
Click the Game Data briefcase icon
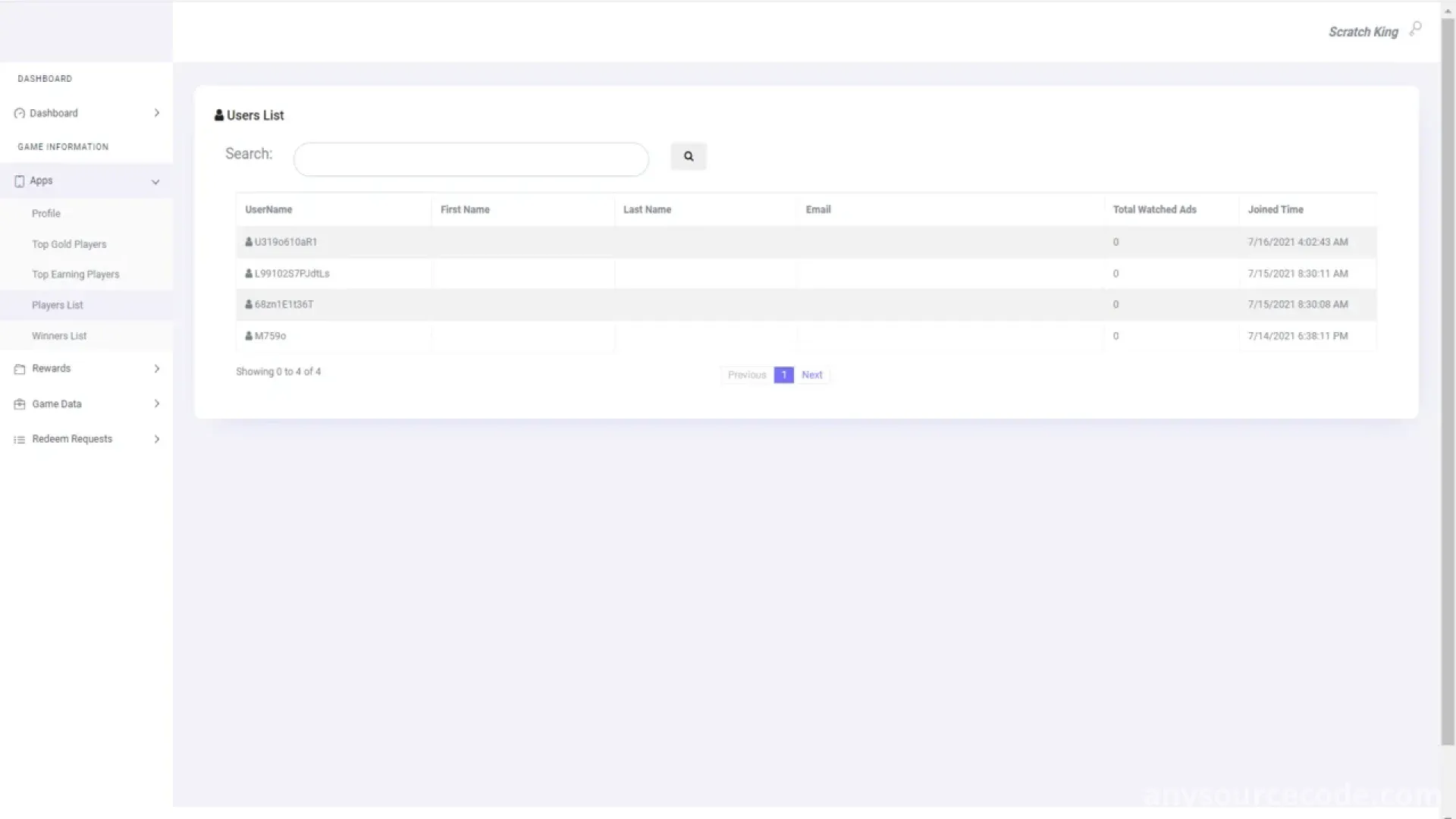[20, 404]
